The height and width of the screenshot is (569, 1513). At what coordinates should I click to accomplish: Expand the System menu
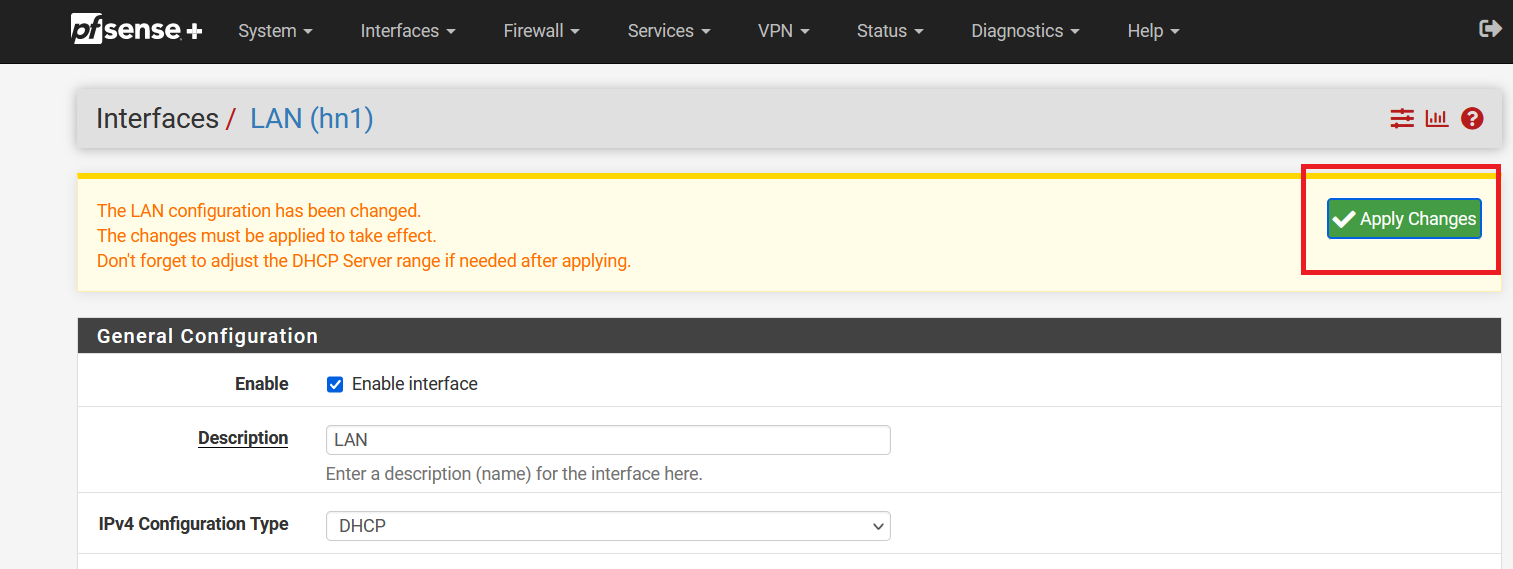click(275, 31)
